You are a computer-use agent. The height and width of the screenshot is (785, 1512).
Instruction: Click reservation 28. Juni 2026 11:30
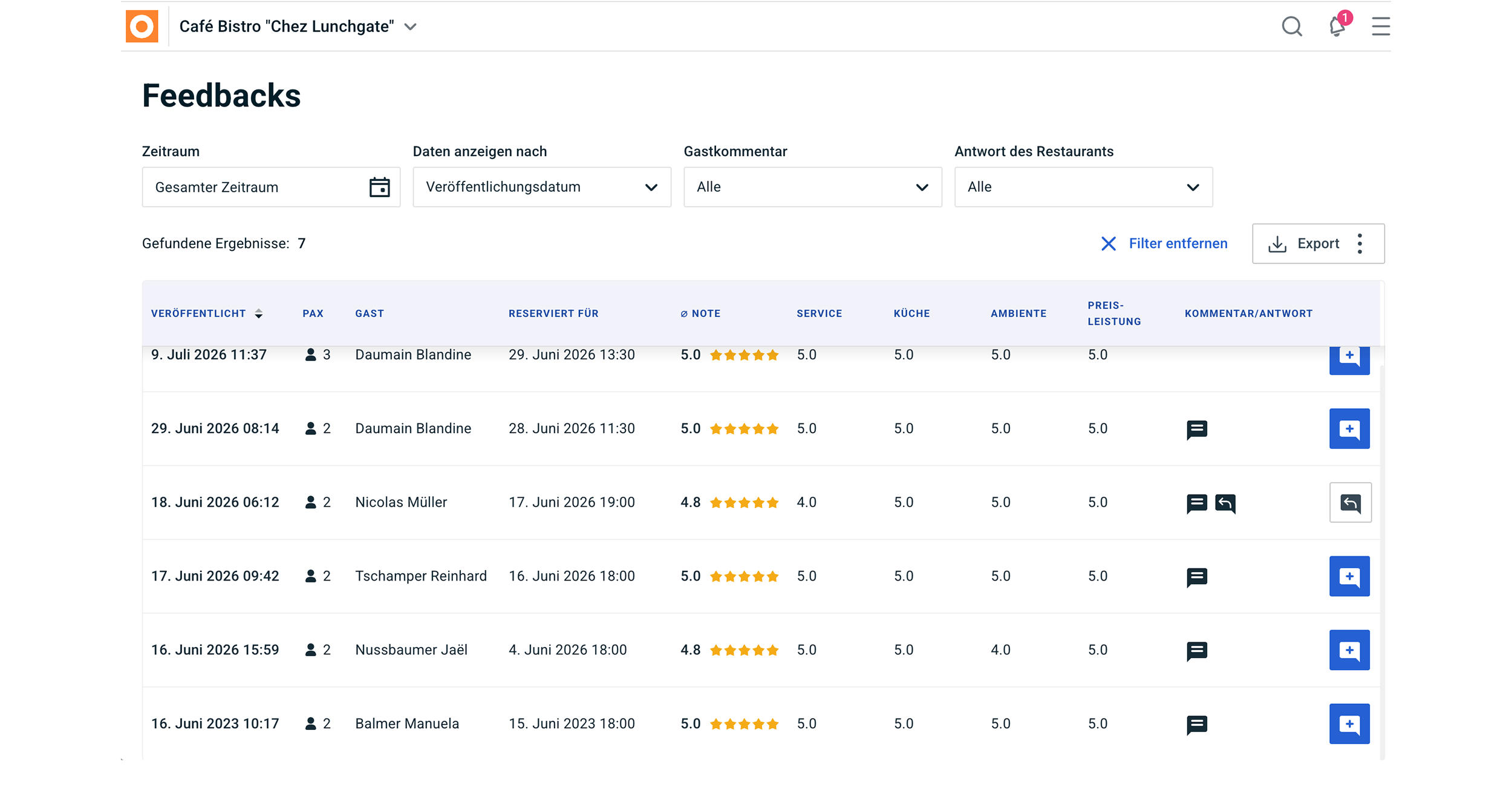click(x=572, y=429)
